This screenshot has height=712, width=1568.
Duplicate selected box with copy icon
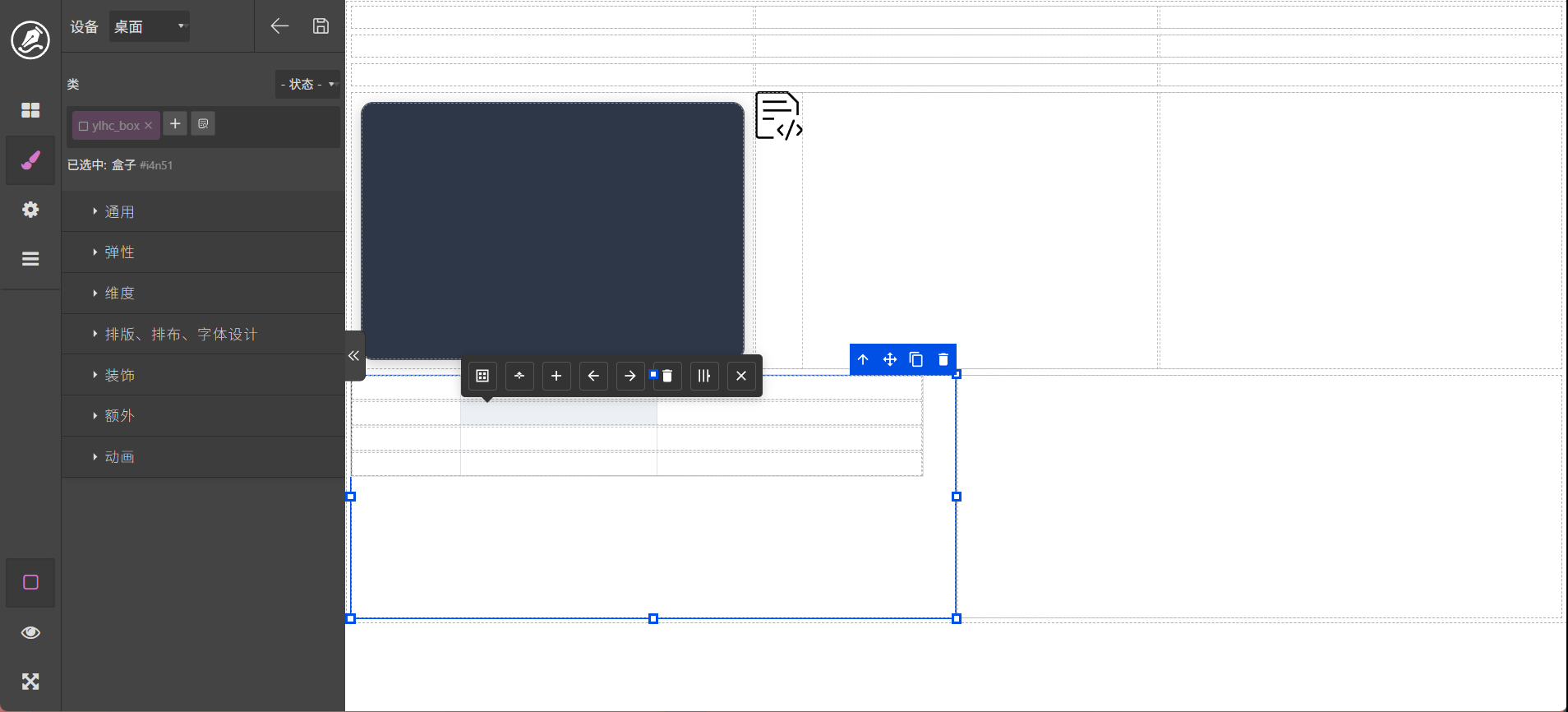(x=916, y=359)
